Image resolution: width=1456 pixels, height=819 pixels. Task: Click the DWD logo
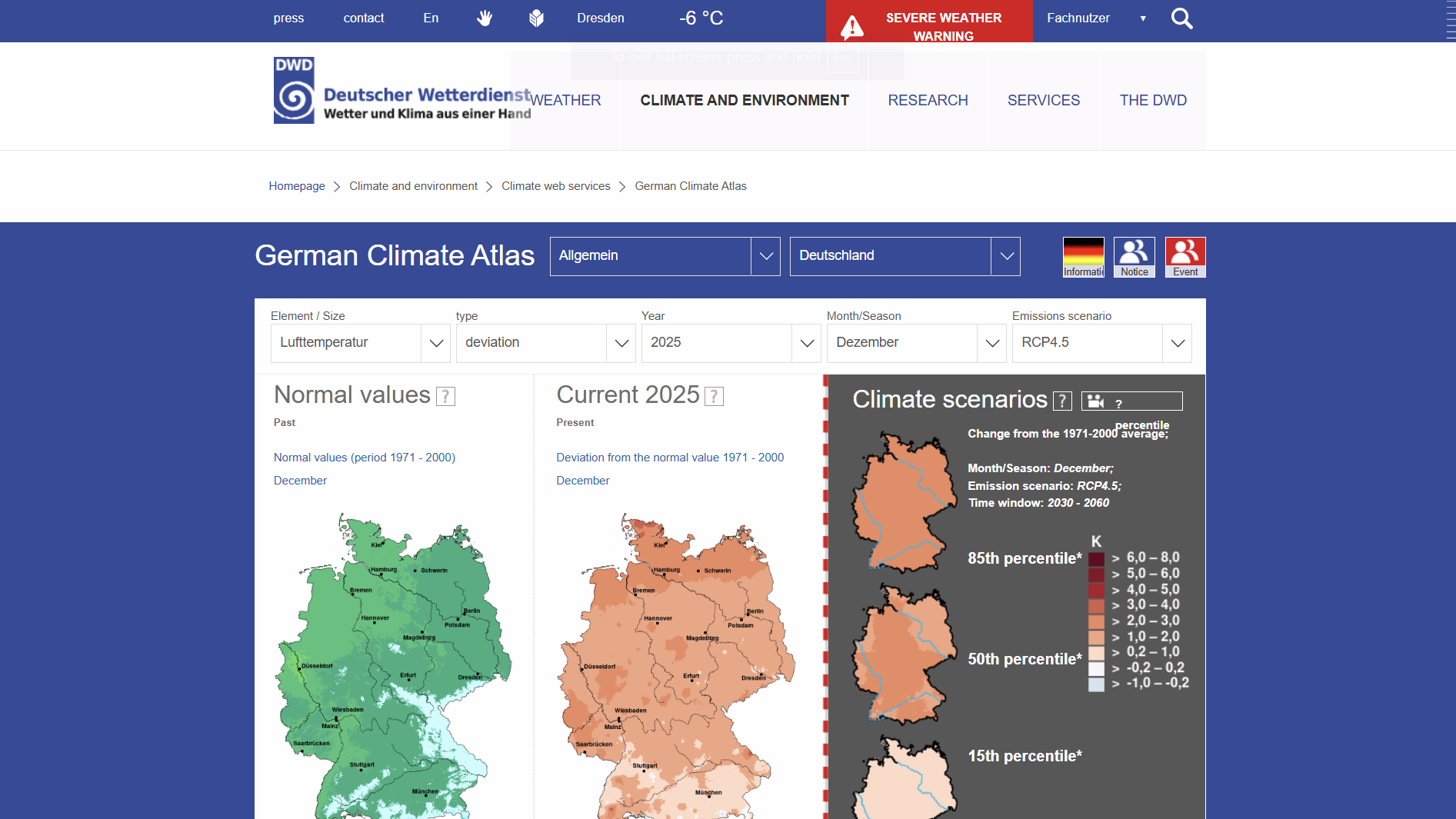295,90
